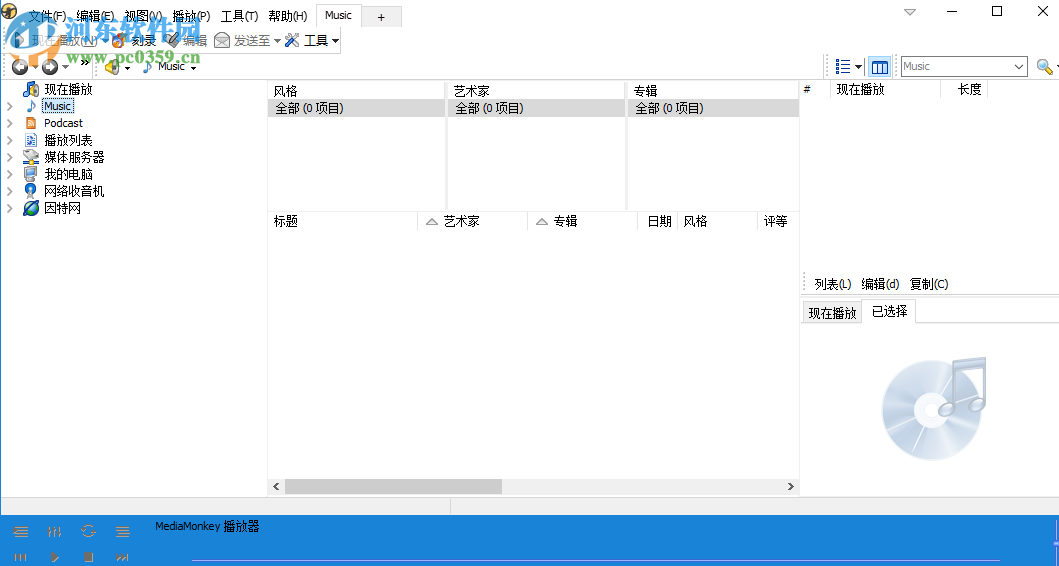Go forward with the right arrow button
Viewport: 1059px width, 566px height.
tap(50, 66)
